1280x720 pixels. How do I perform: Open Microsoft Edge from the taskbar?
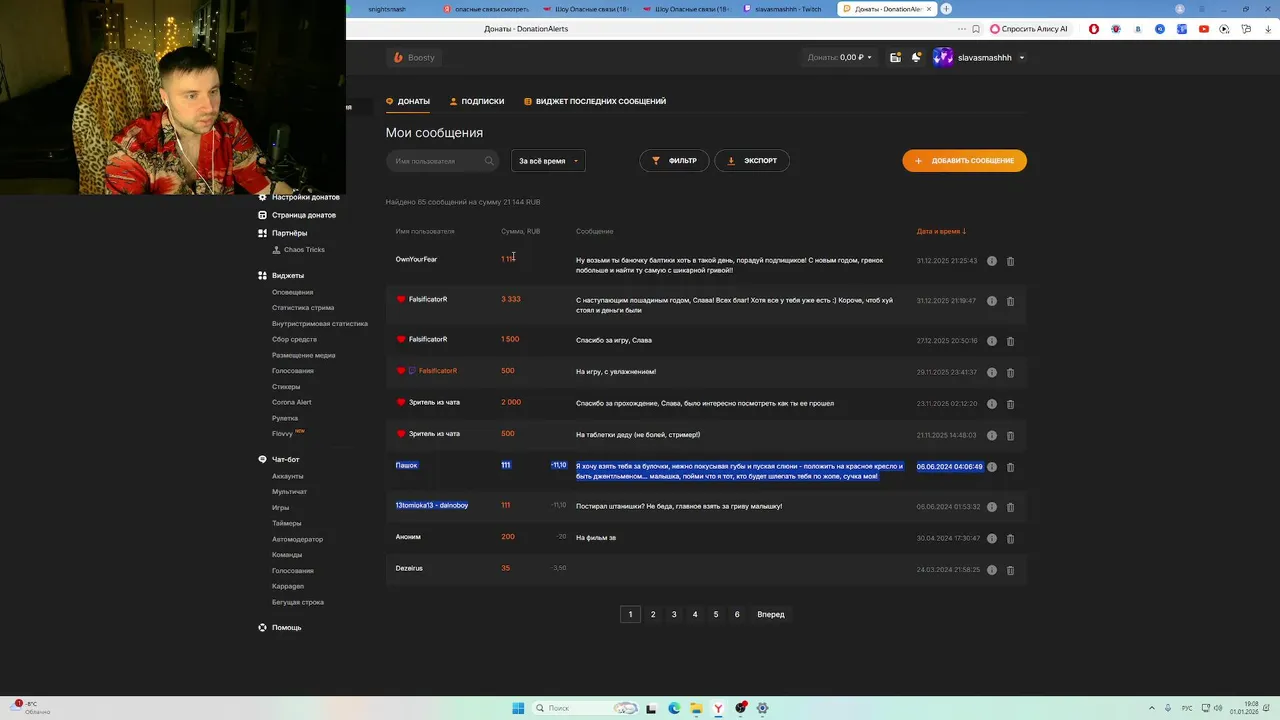674,708
